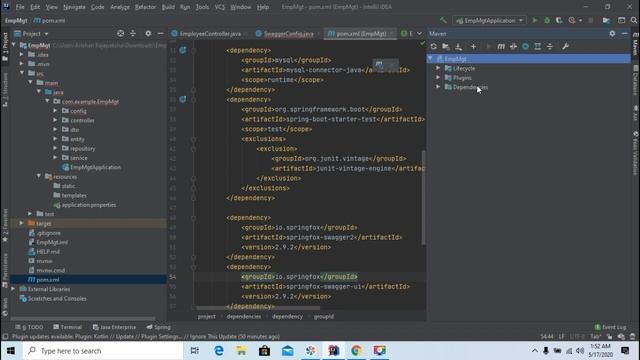The image size is (640, 360).
Task: Click Execute Maven Goal m icon
Action: pos(501,47)
